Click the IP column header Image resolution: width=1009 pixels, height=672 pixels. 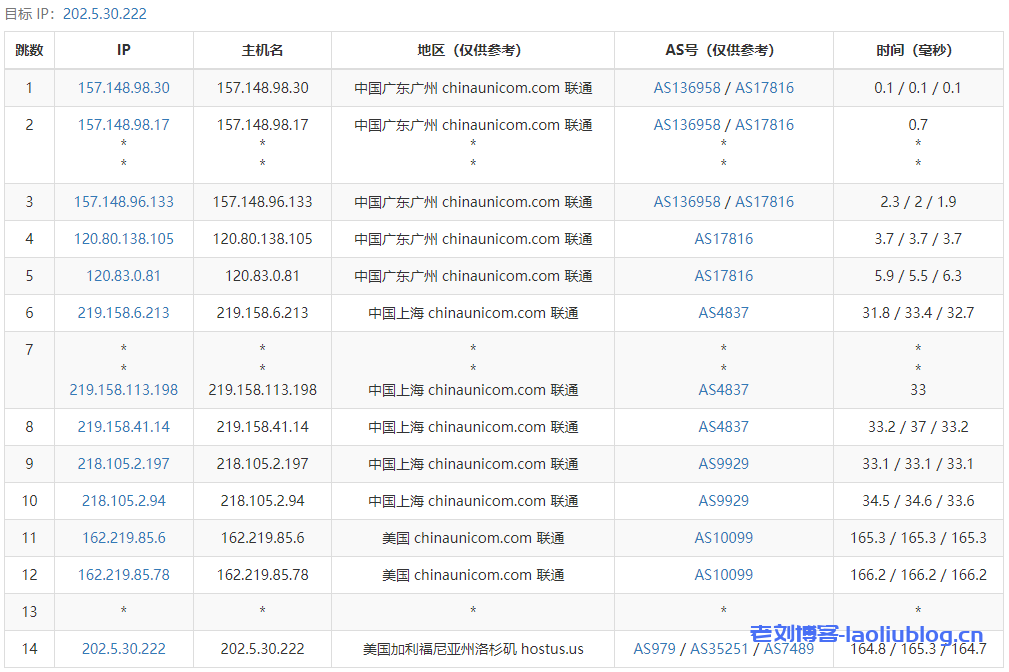[x=123, y=50]
